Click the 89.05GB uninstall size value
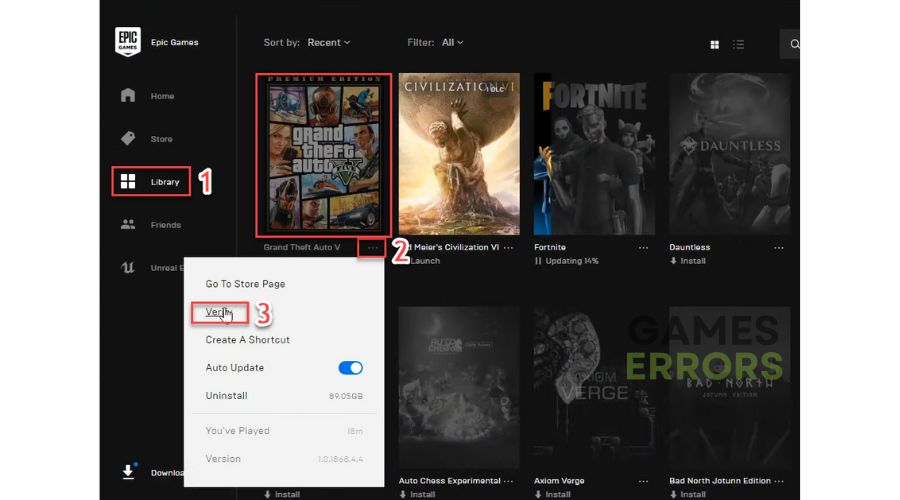Screen dimensions: 900x500 click(x=346, y=396)
